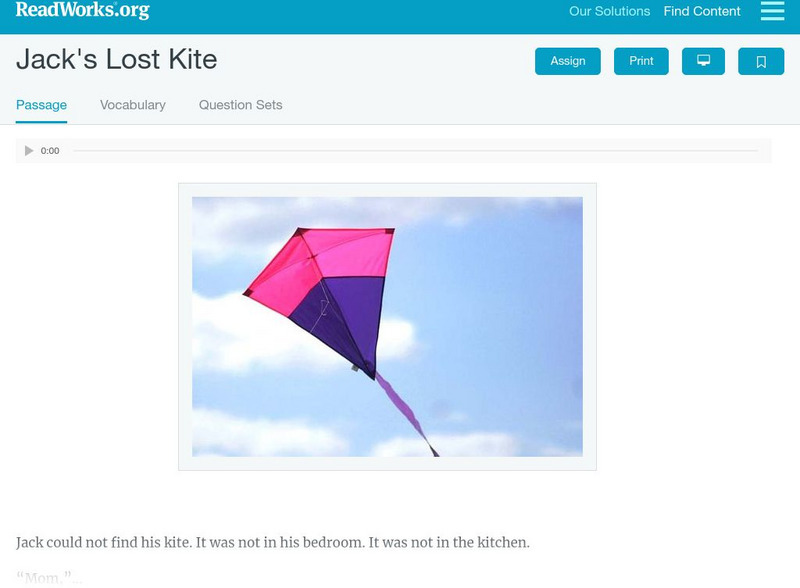Click the audio progress track
This screenshot has height=588, width=800.
coord(415,151)
